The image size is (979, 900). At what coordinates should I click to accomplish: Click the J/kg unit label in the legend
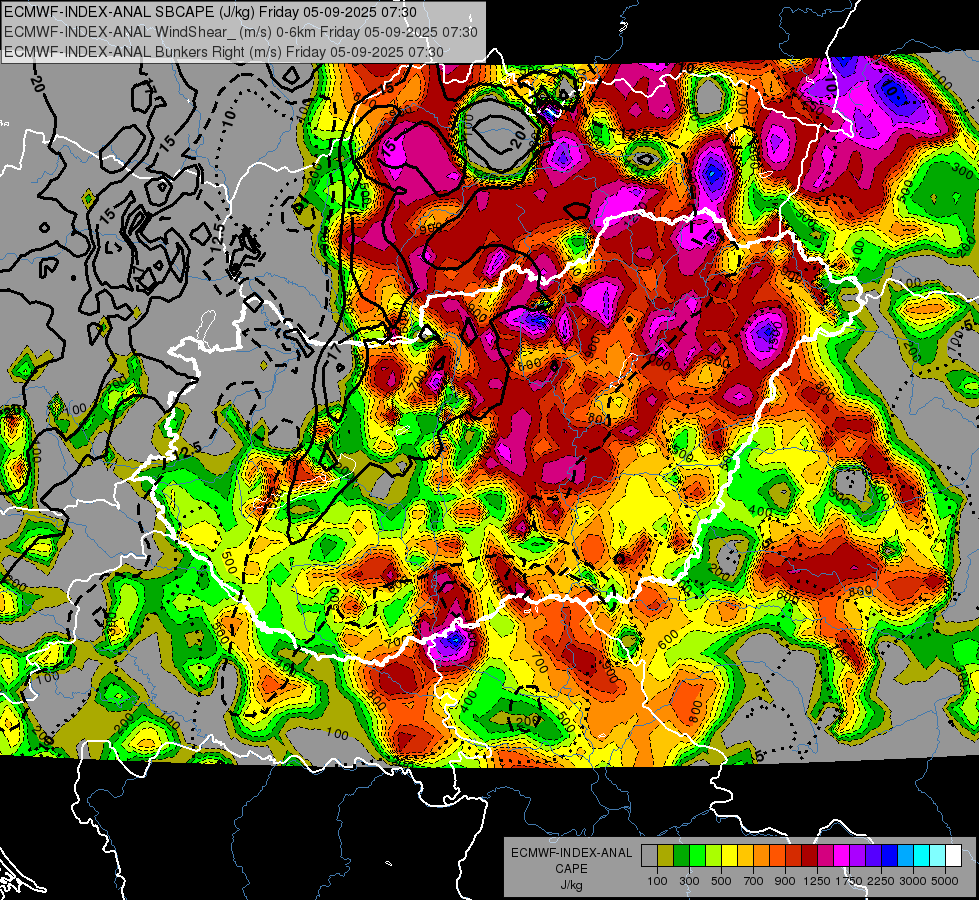[x=571, y=884]
